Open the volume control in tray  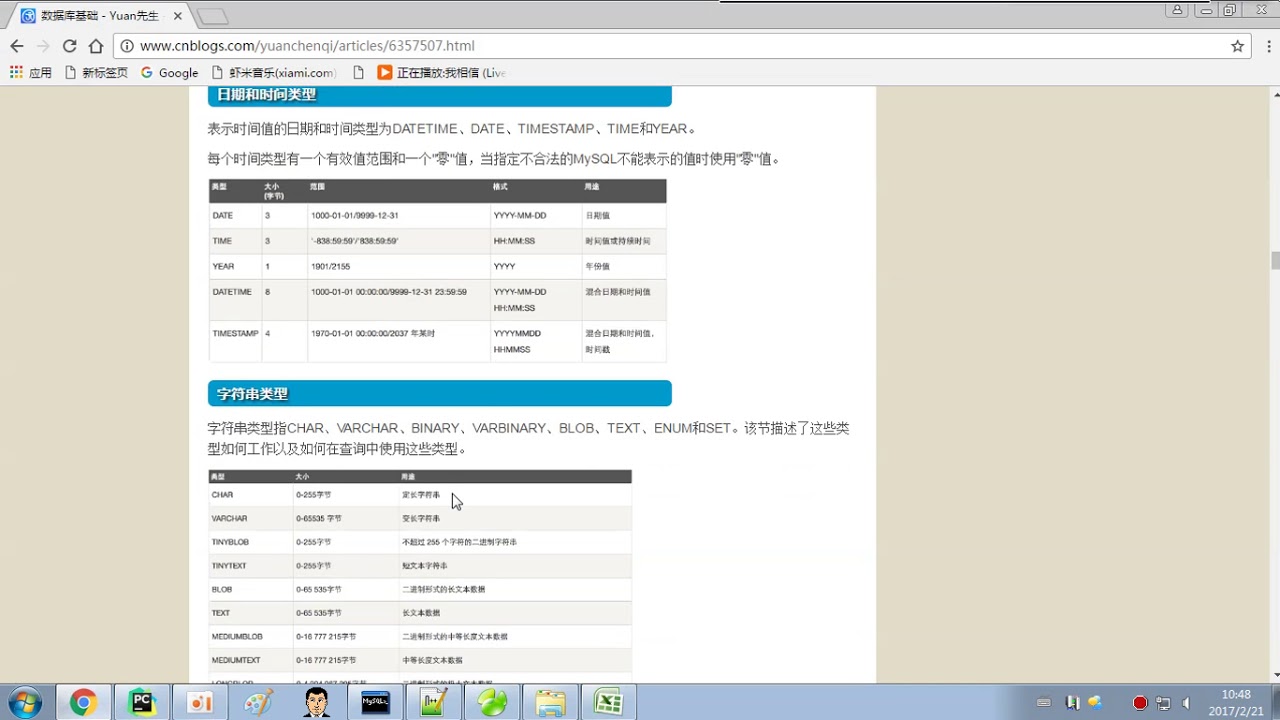[1186, 703]
